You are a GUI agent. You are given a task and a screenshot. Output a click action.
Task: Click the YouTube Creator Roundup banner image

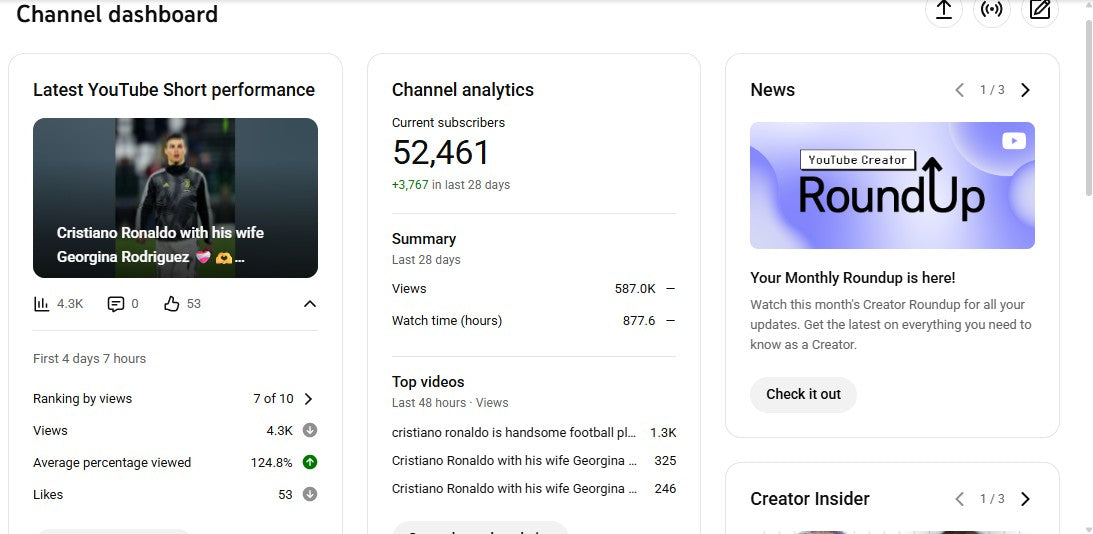(892, 186)
